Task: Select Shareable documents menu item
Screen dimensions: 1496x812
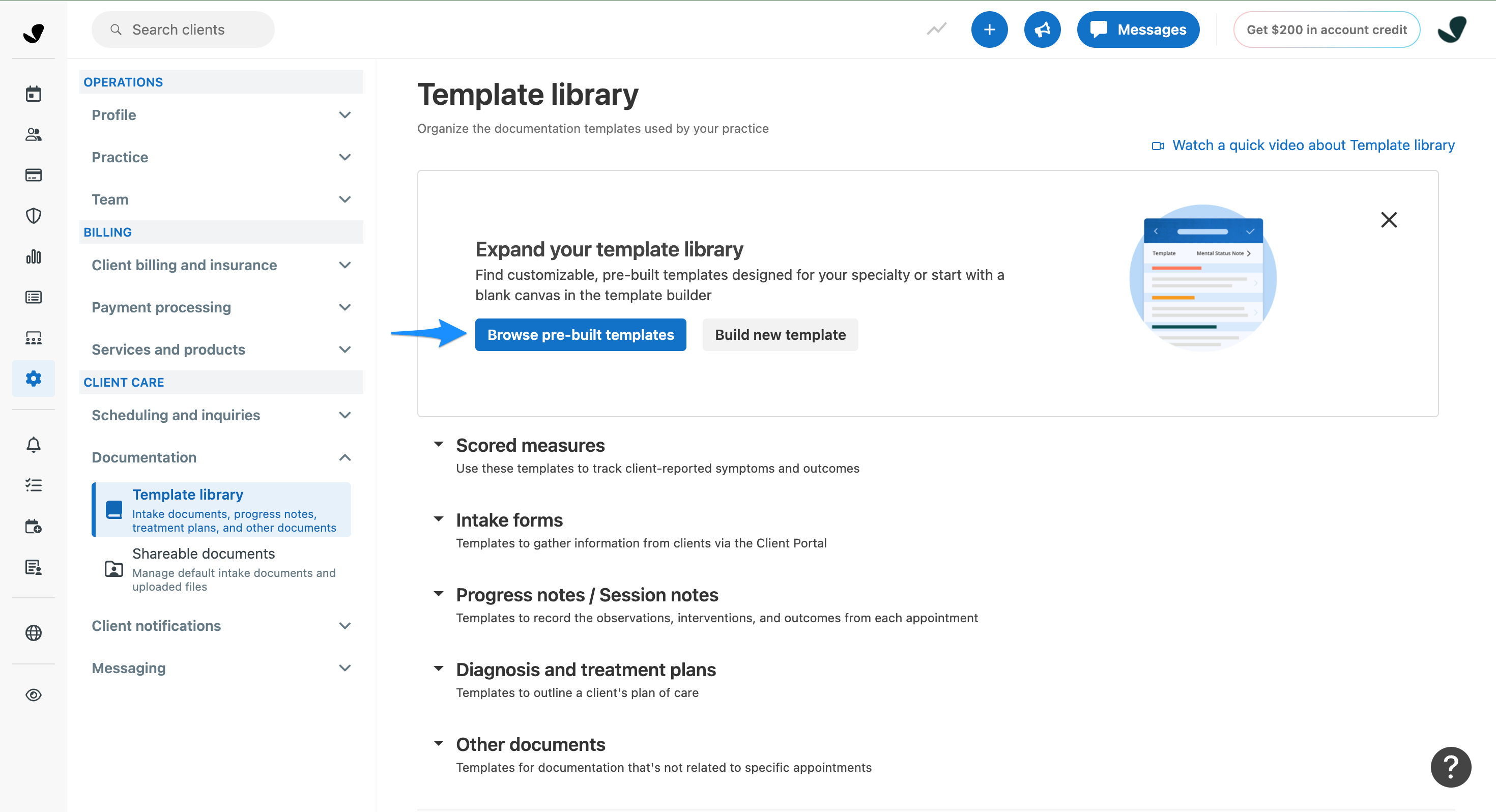Action: pos(221,569)
